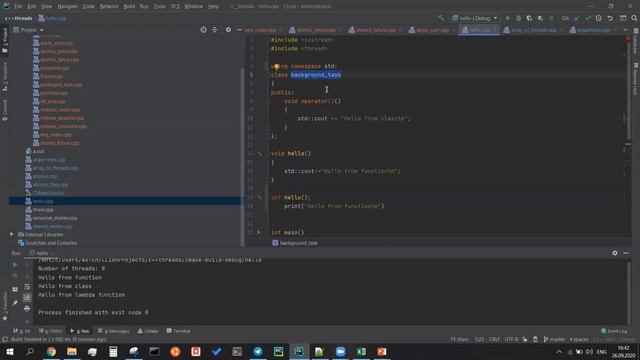The image size is (640, 360).
Task: Show hidden editor tabs chevron
Action: 625,30
